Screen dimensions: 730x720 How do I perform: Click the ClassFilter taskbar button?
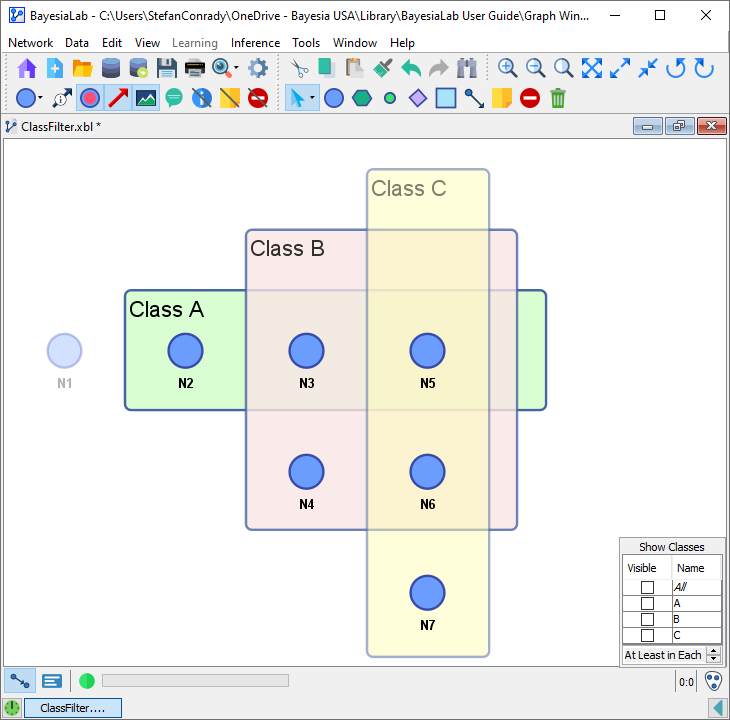(72, 708)
